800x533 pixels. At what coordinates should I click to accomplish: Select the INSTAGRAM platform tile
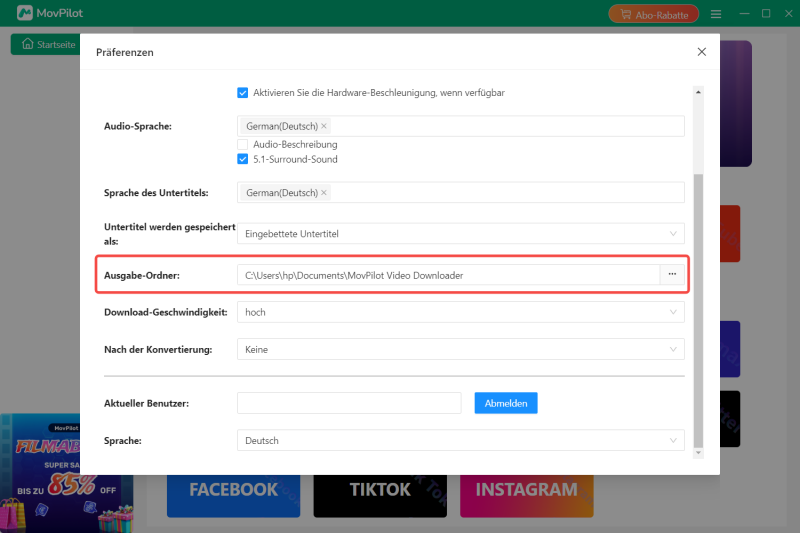527,496
